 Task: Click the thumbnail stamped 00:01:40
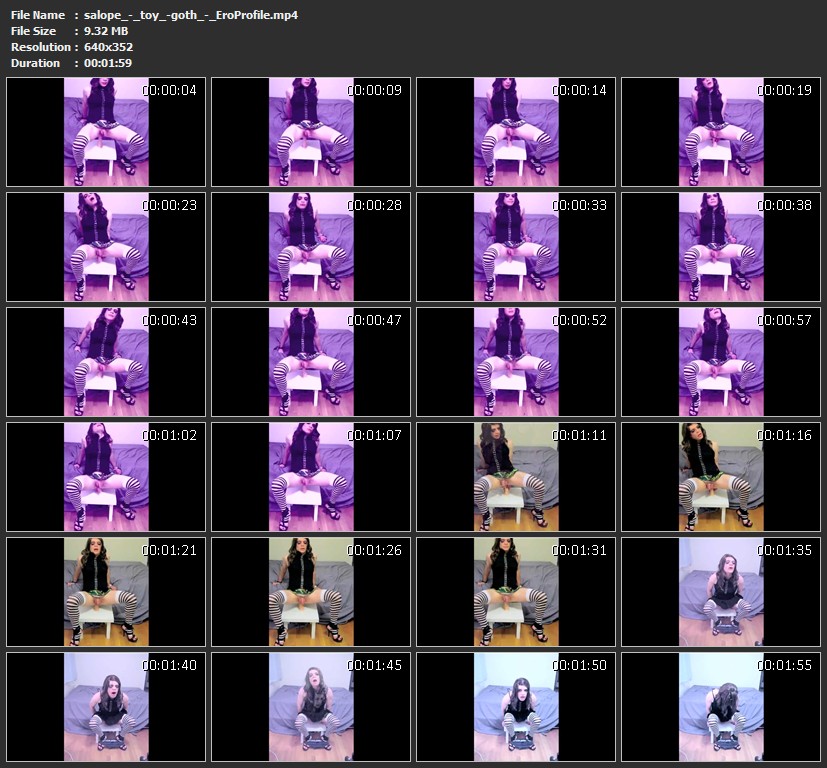(106, 707)
